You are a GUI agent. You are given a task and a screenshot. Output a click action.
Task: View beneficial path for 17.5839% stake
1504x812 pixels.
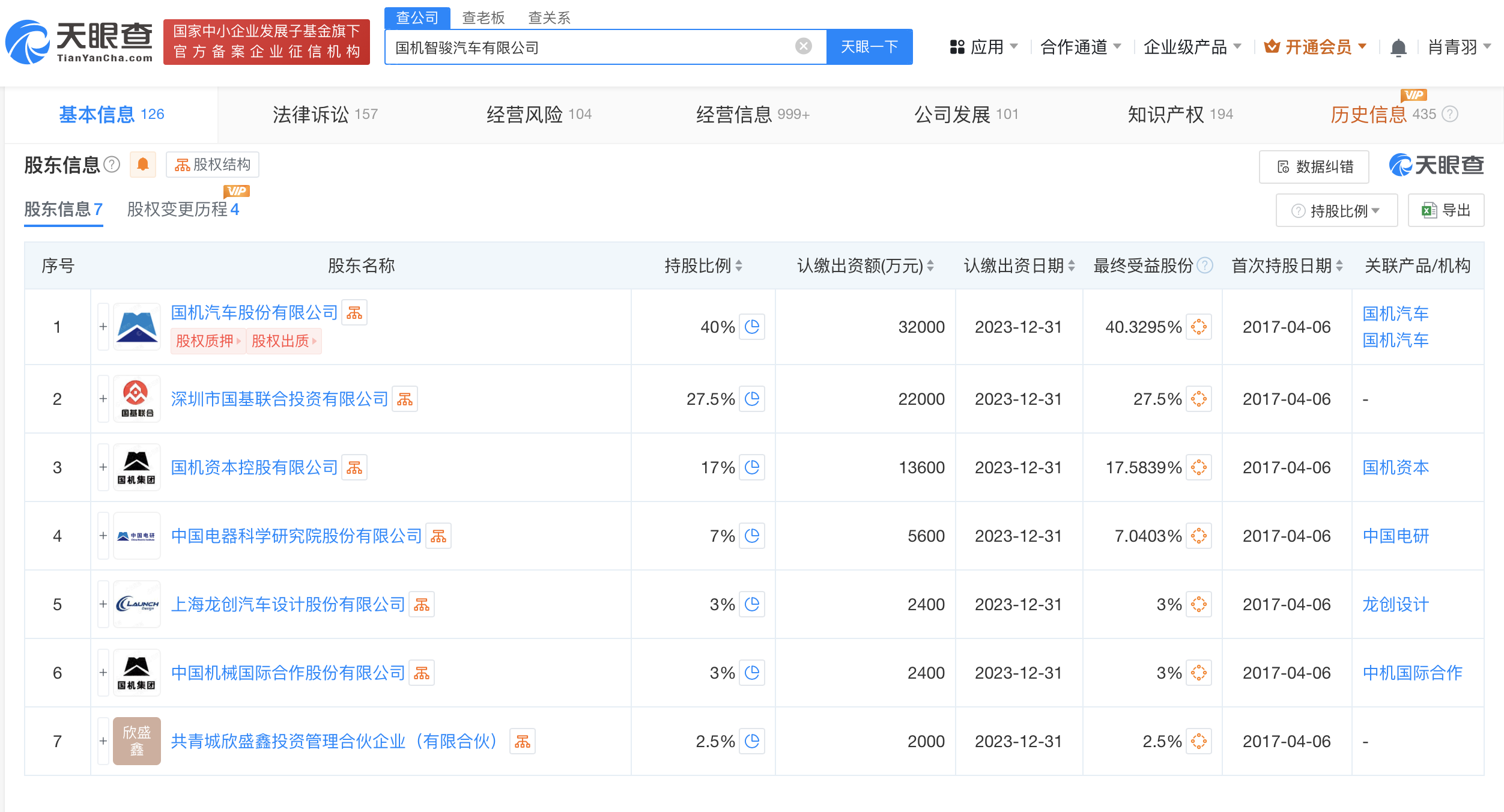[1199, 467]
